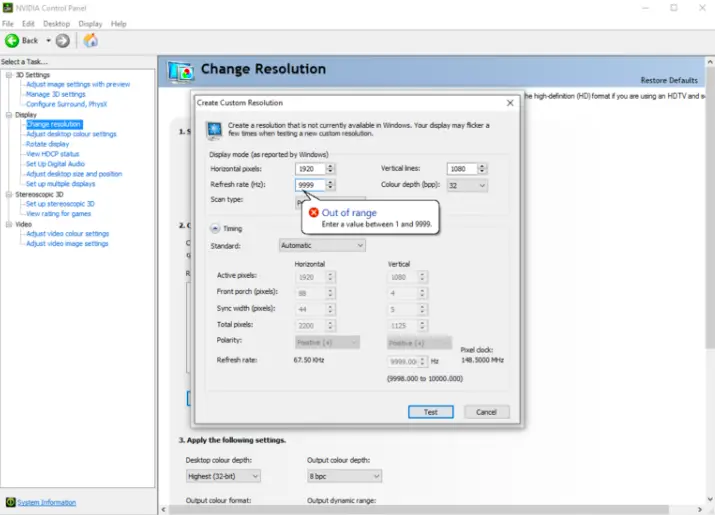Close the Create Custom Resolution dialog
The width and height of the screenshot is (715, 515).
510,103
